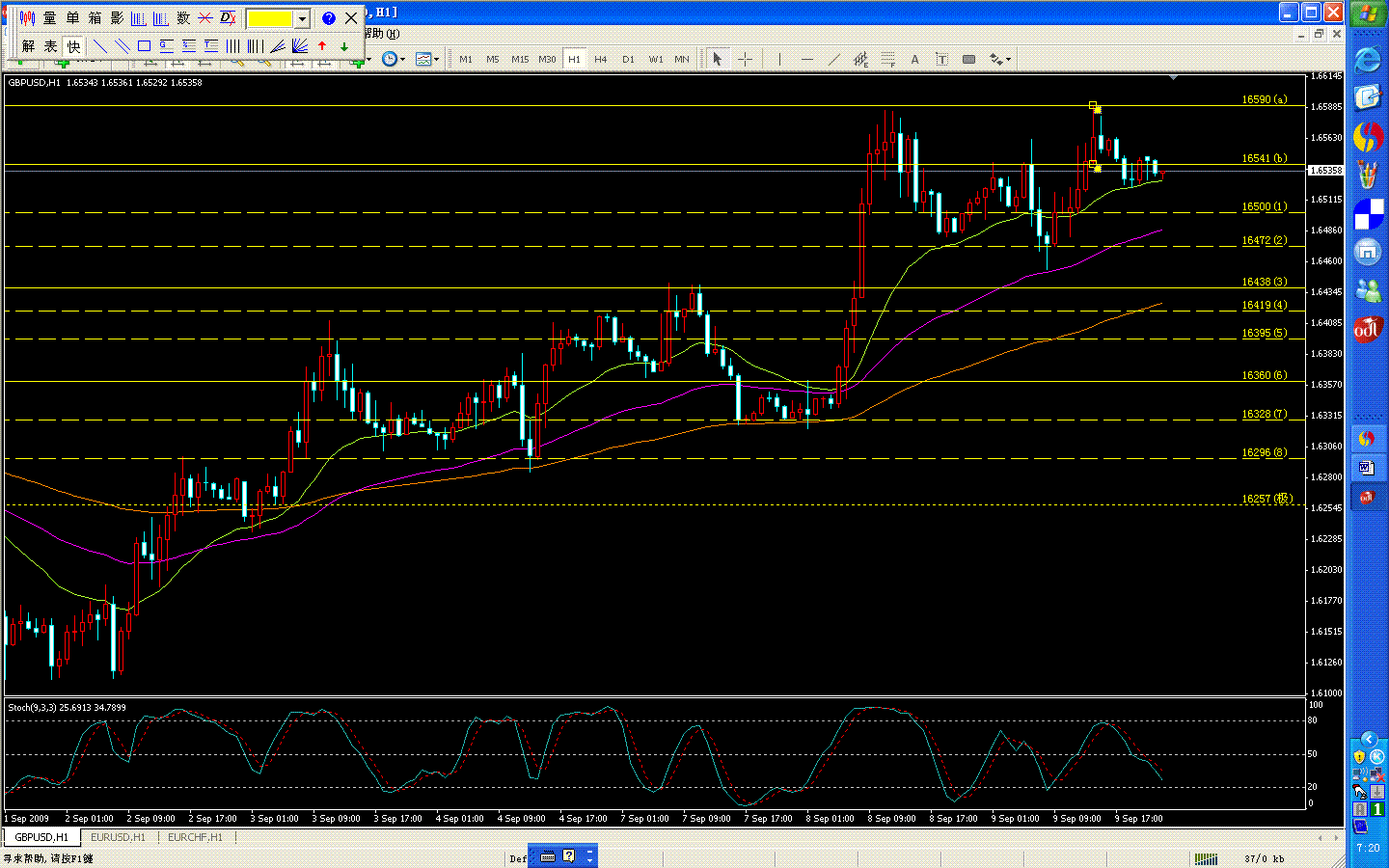Click the 16590 (a) price level label

click(x=1264, y=99)
